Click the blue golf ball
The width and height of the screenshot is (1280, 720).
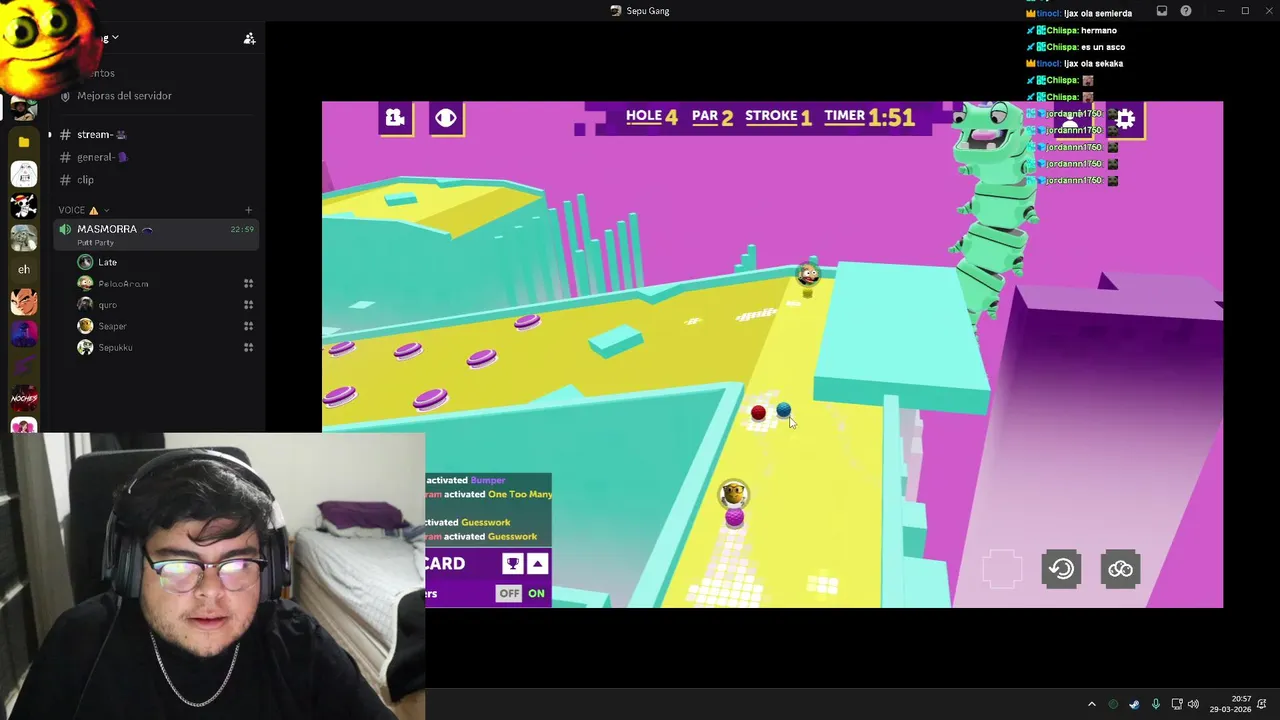(783, 410)
